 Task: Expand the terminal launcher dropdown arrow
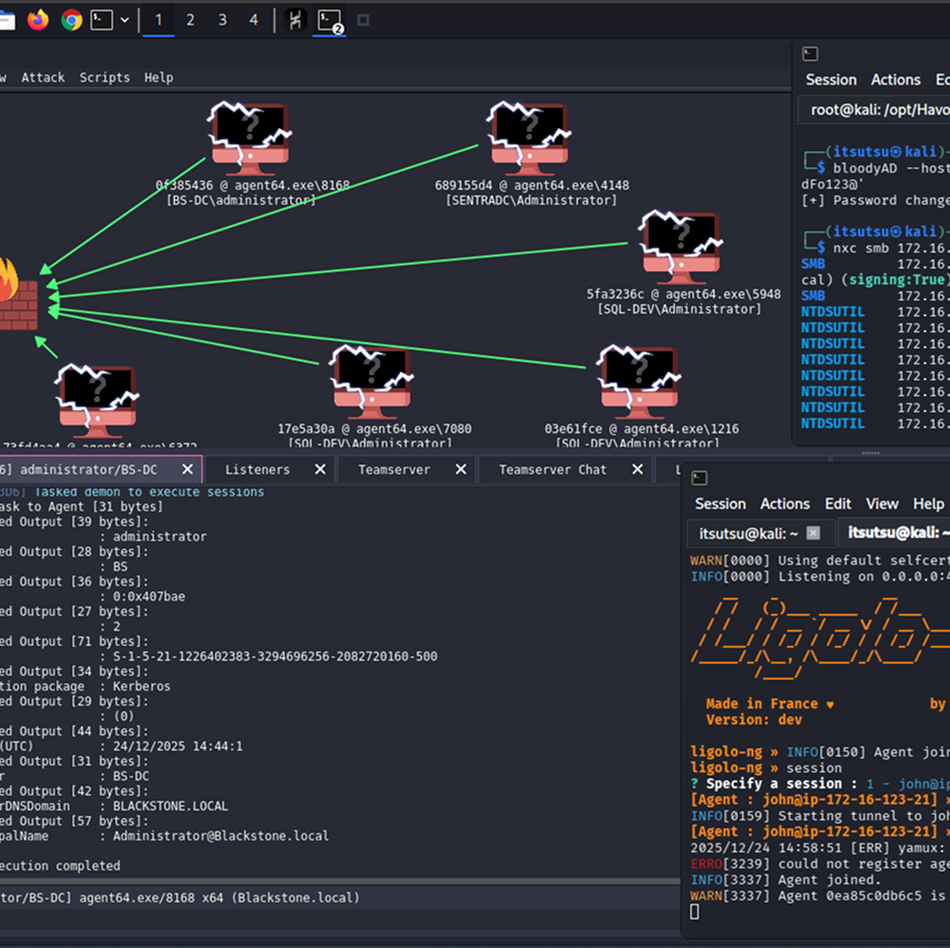click(x=125, y=20)
